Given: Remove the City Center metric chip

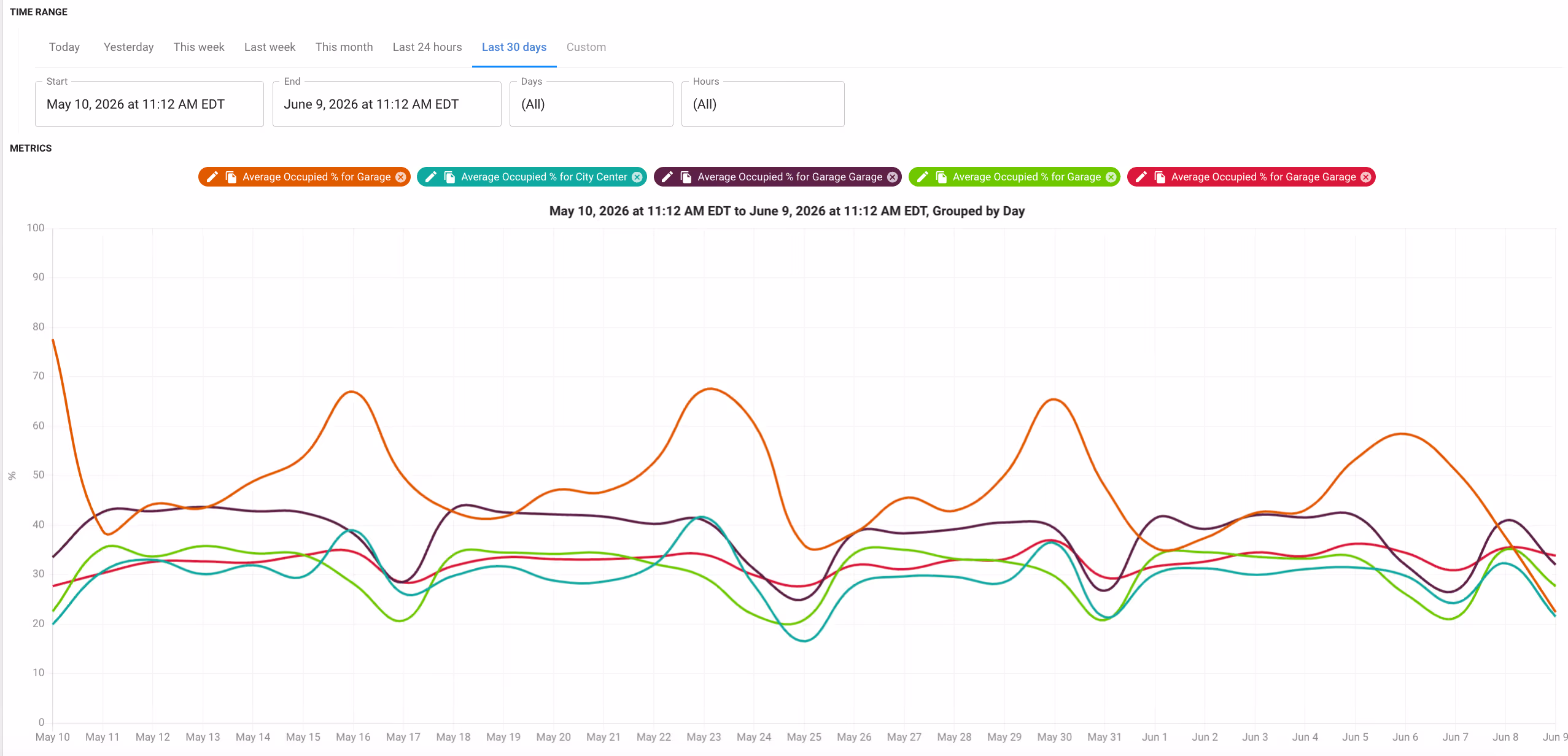Looking at the screenshot, I should [637, 177].
